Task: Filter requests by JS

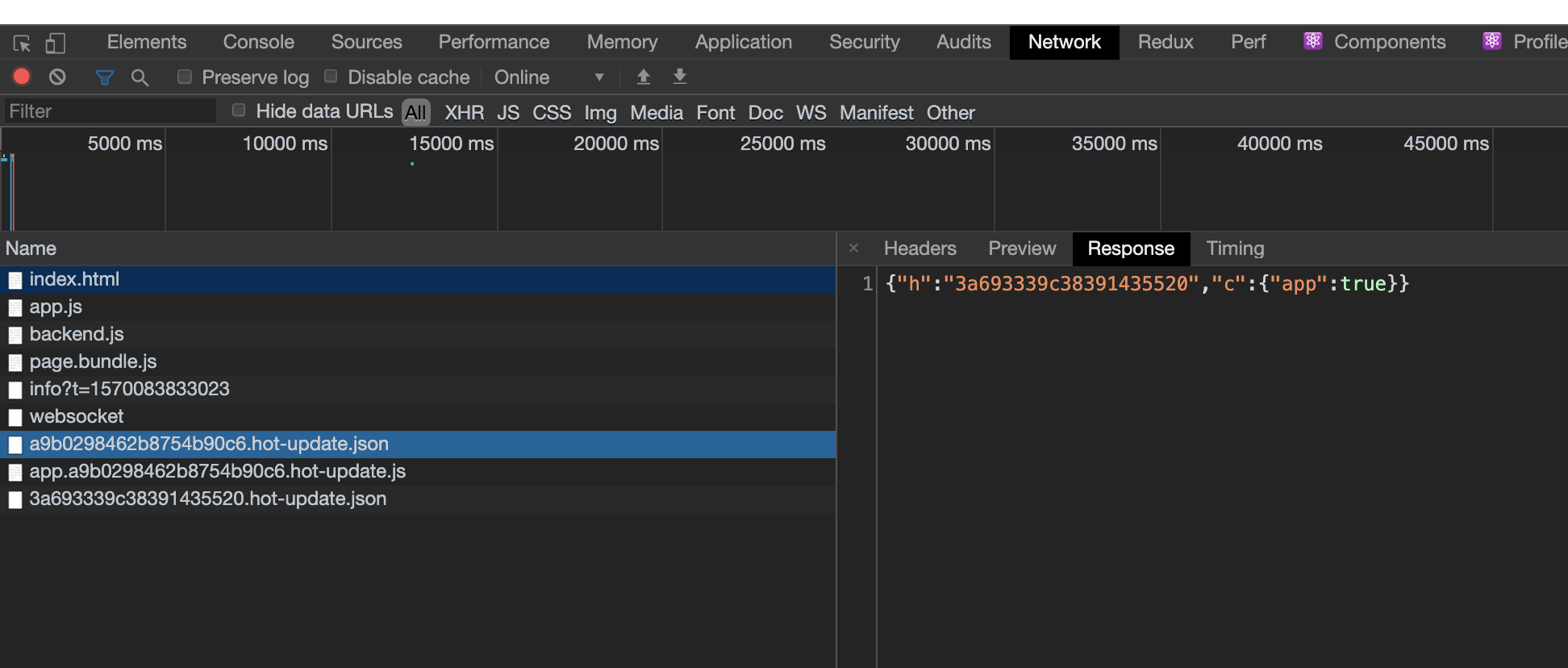Action: [x=508, y=113]
